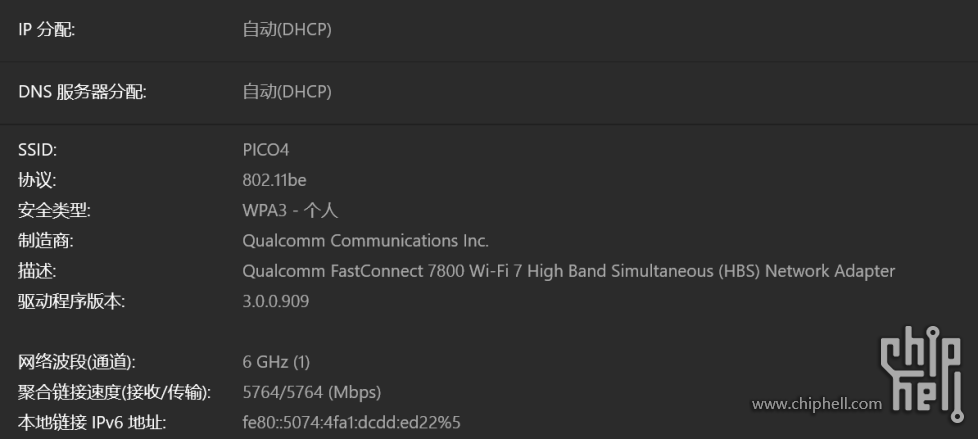Click the 6 GHz (1) network band value
The image size is (978, 439).
276,361
